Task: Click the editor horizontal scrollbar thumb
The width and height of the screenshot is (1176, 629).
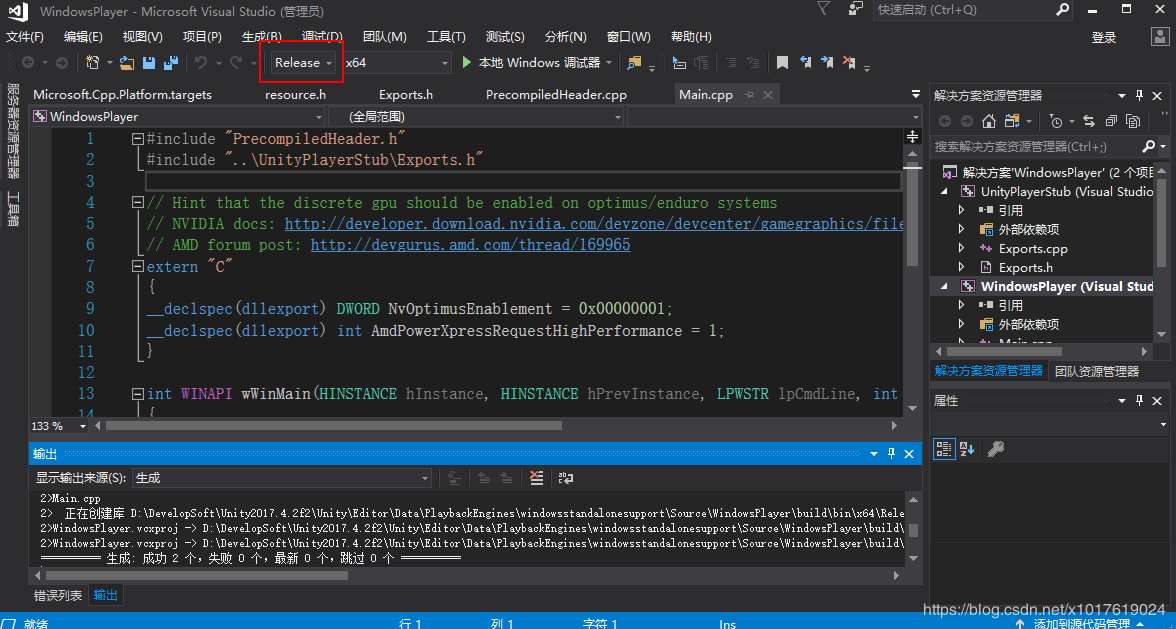Action: [334, 425]
